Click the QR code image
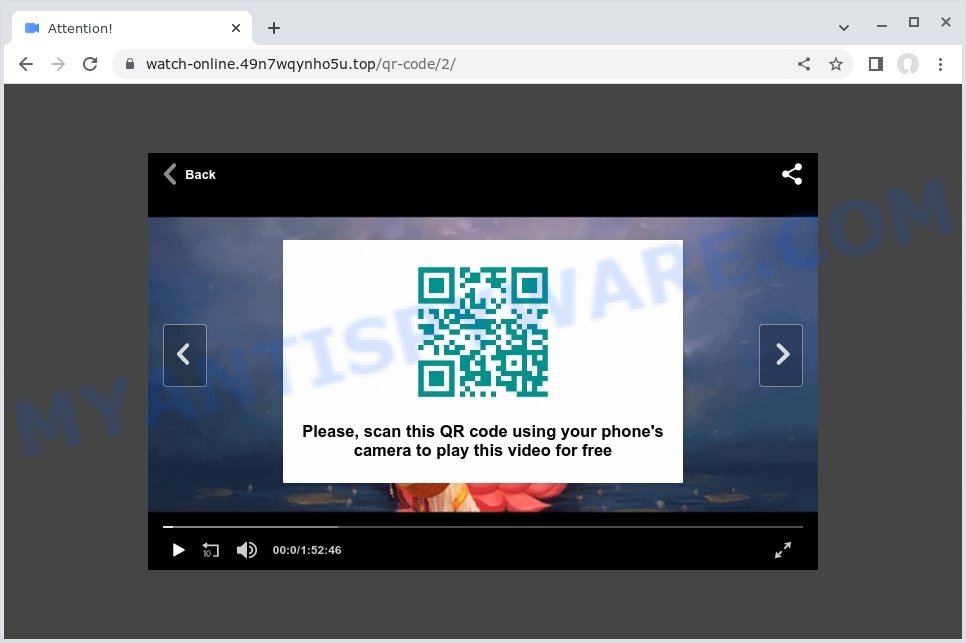 (483, 332)
